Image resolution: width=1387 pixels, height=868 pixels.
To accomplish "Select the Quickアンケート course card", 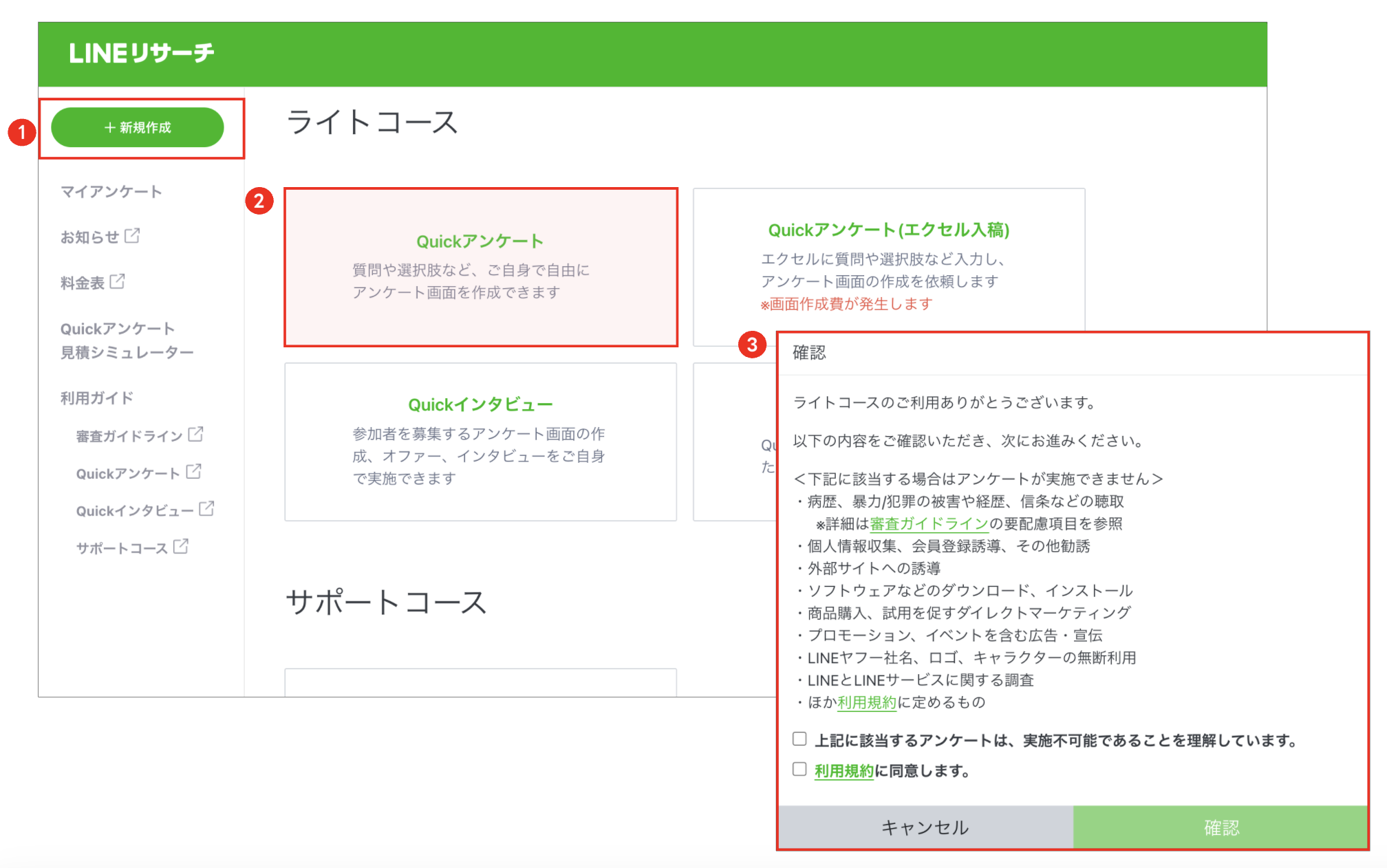I will tap(481, 267).
